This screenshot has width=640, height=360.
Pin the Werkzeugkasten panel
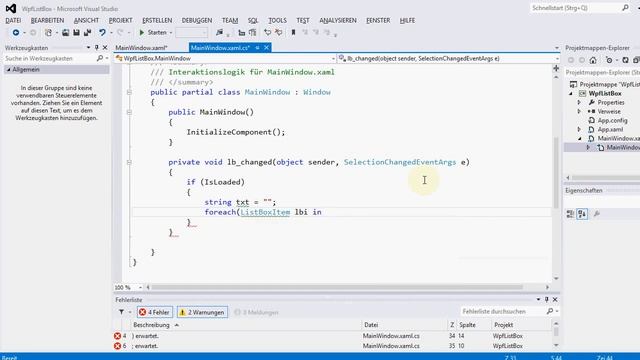97,48
